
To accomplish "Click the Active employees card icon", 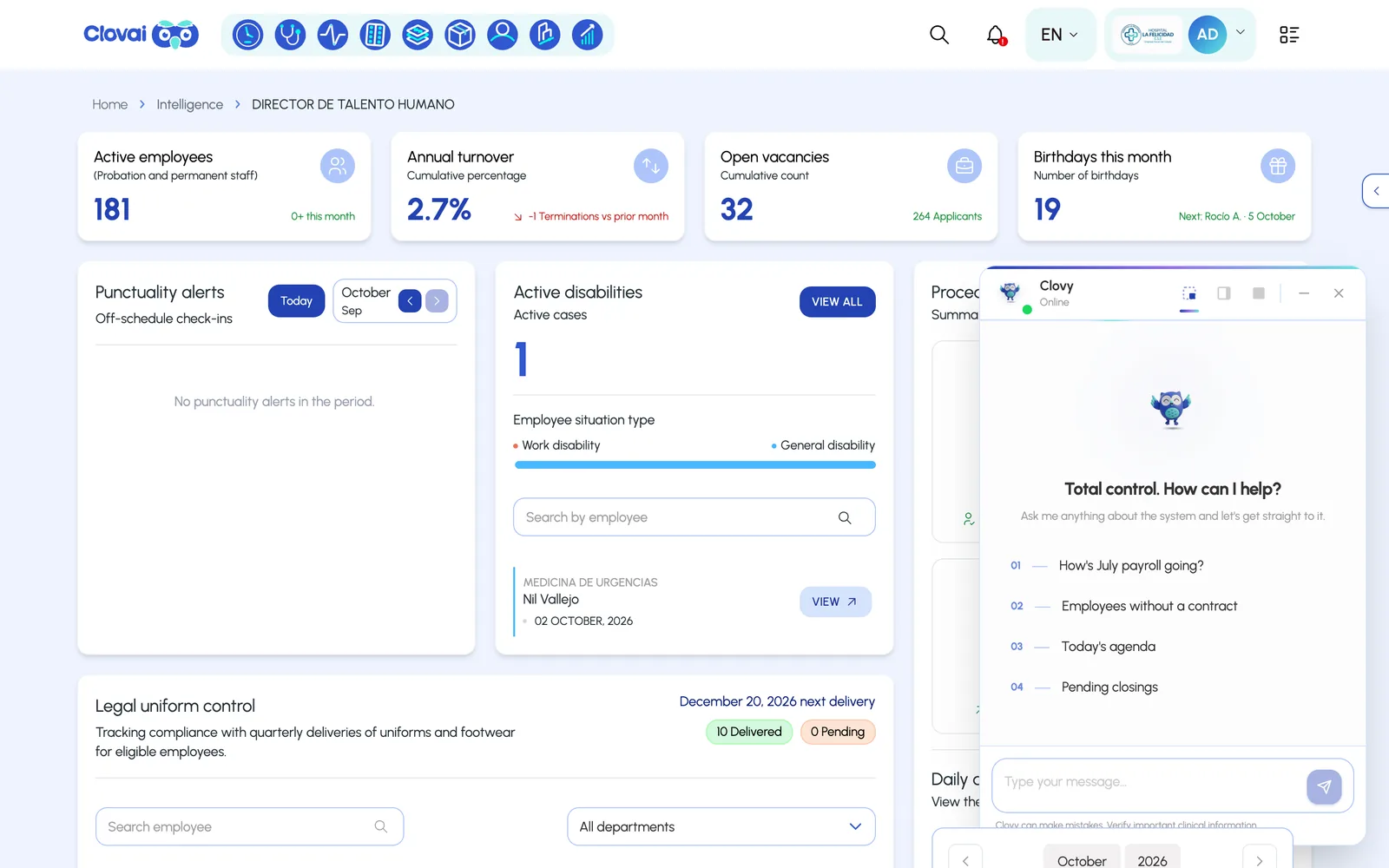I will coord(338,166).
